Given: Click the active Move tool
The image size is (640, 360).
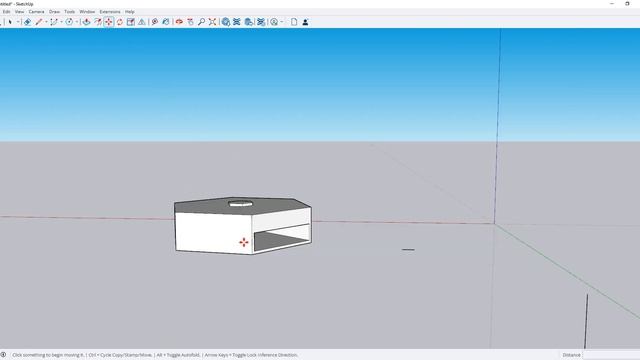Looking at the screenshot, I should (109, 22).
